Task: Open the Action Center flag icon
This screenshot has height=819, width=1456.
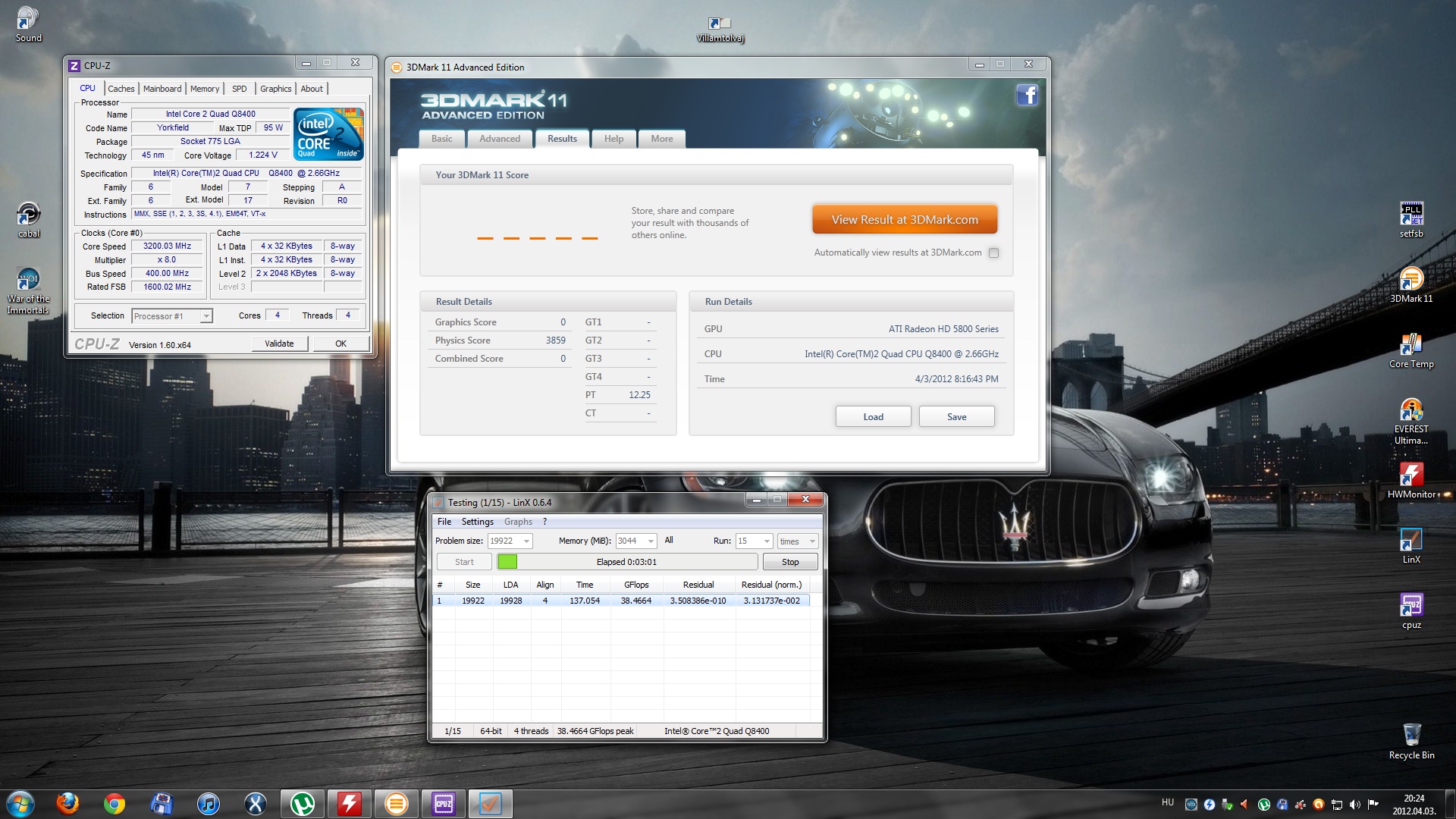Action: click(x=1373, y=804)
